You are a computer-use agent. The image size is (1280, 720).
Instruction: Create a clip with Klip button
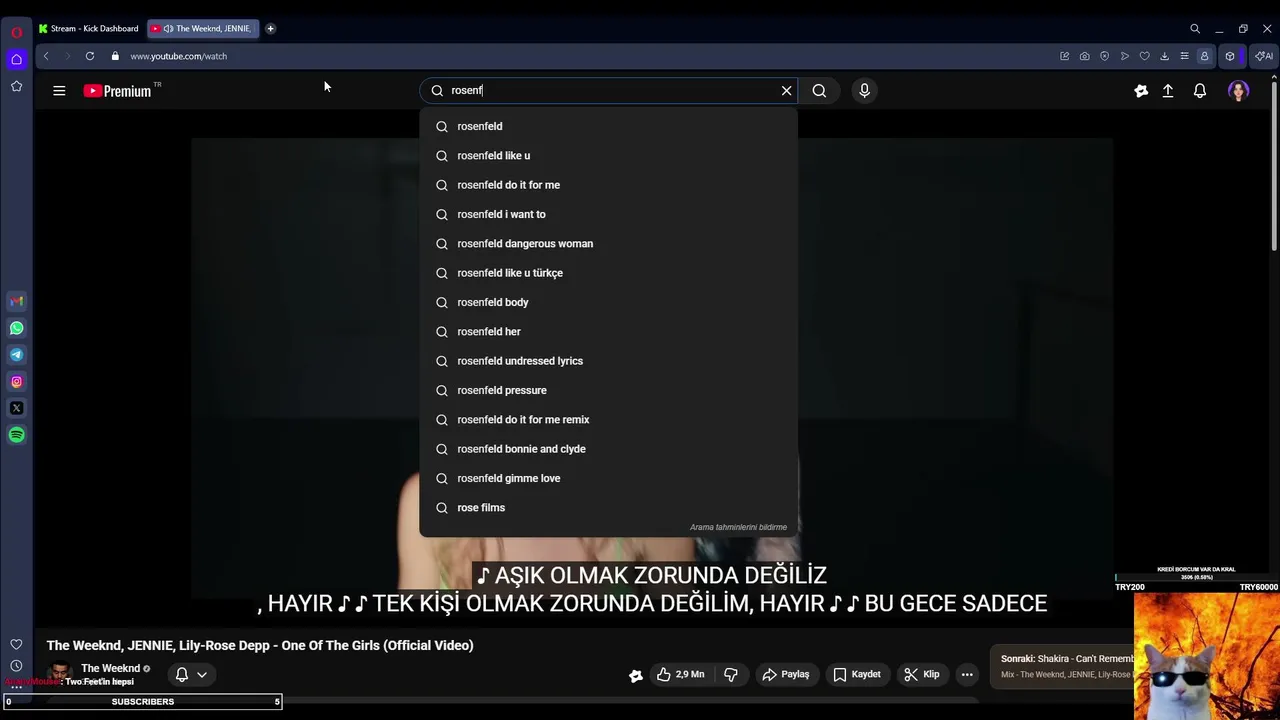click(x=921, y=675)
